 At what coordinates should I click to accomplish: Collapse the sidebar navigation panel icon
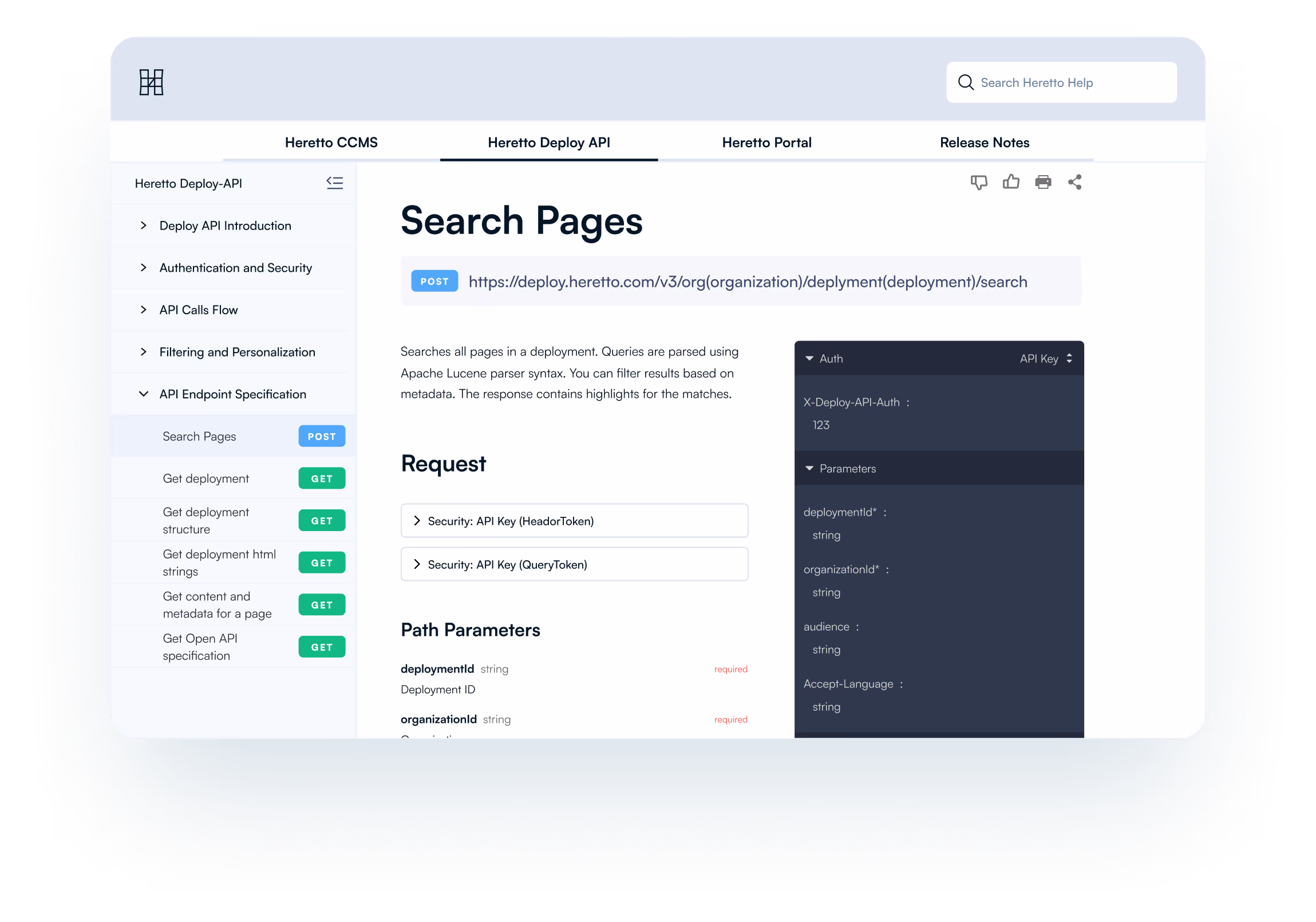click(335, 183)
